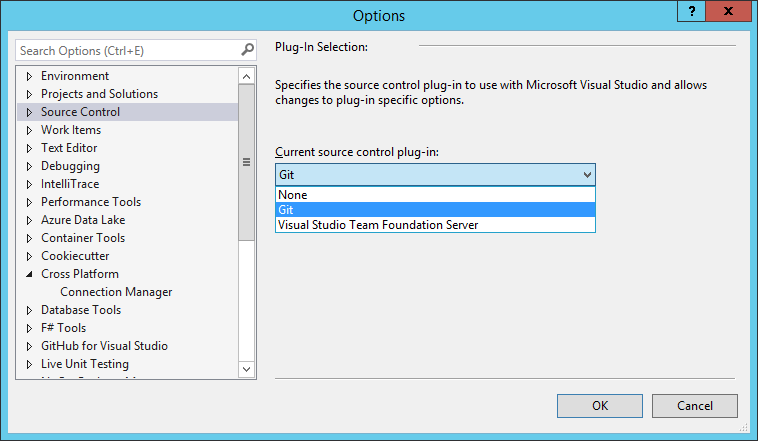Expand the Projects and Solutions node
Screen dimensions: 758x441
(x=29, y=94)
